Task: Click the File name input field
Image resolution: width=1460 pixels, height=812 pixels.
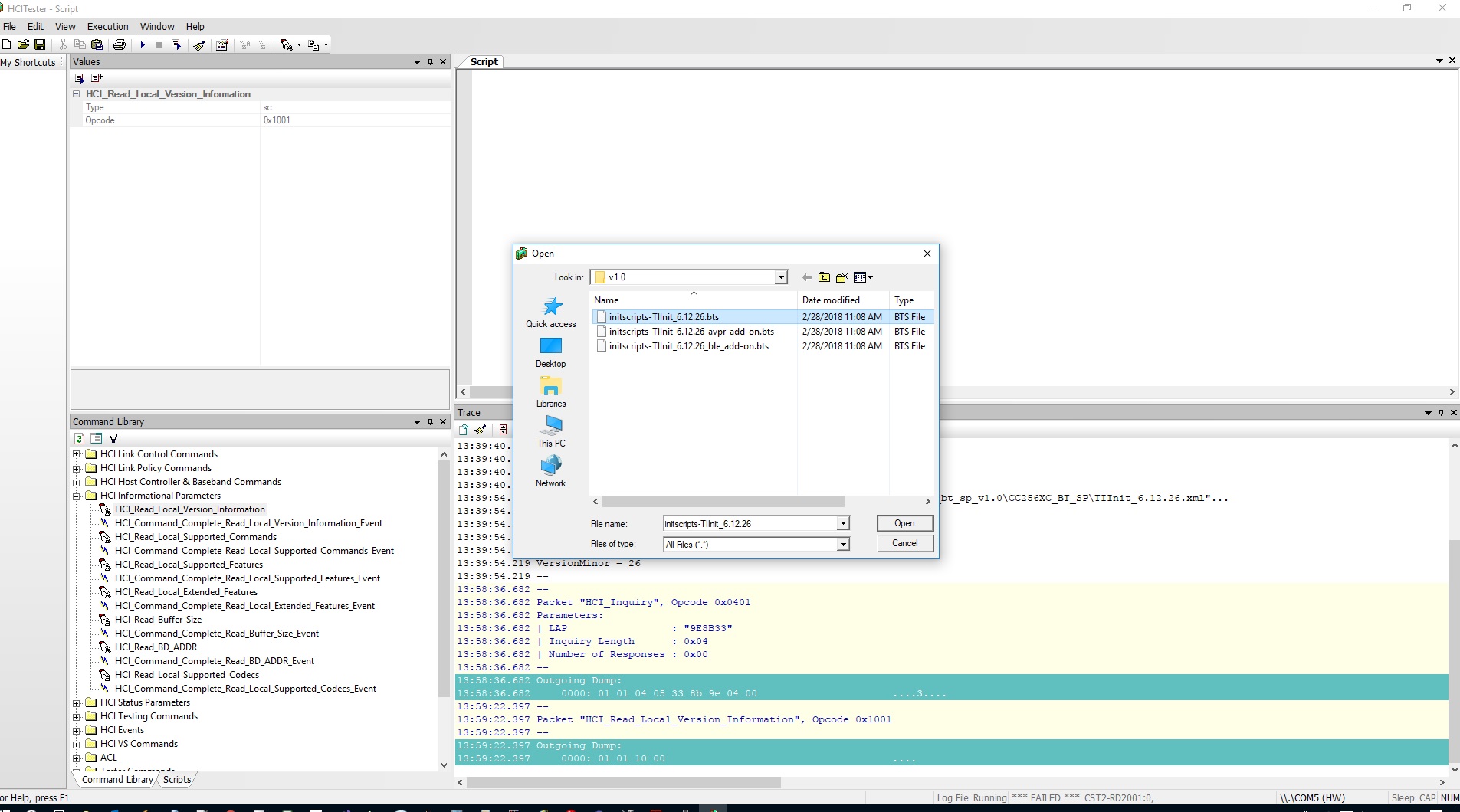Action: pos(749,524)
